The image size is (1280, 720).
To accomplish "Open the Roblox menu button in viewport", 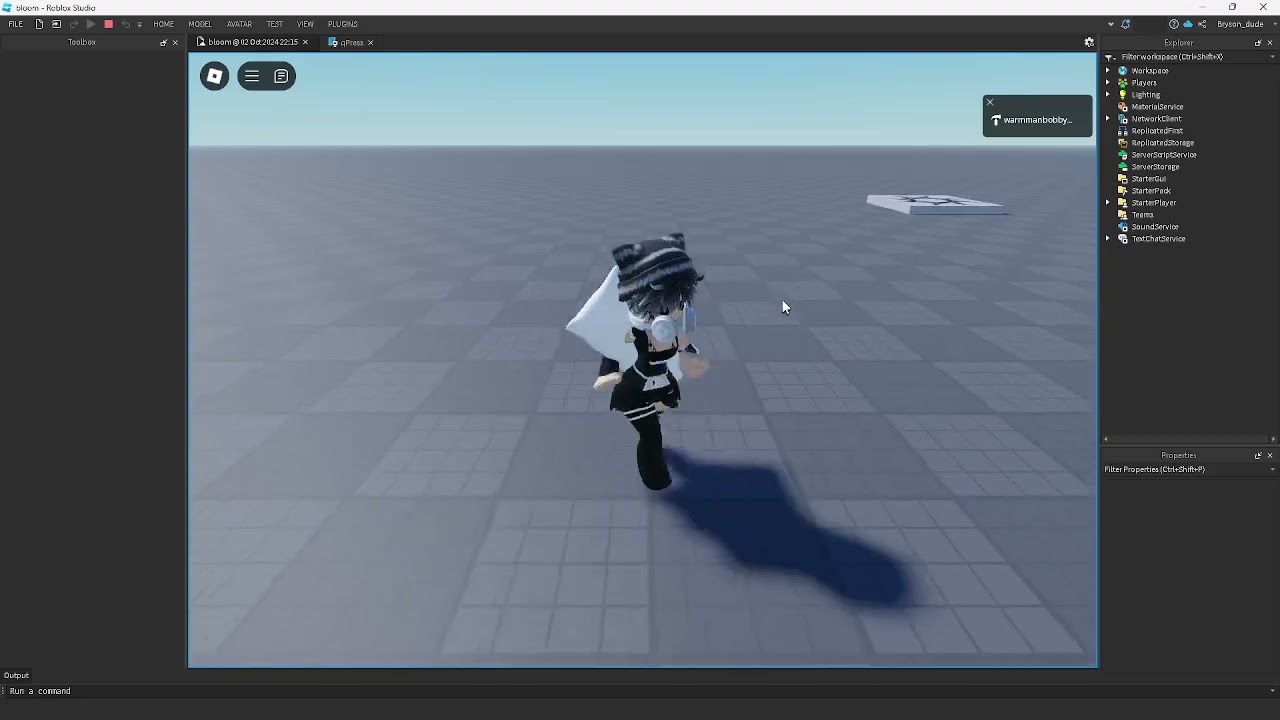I will 214,76.
